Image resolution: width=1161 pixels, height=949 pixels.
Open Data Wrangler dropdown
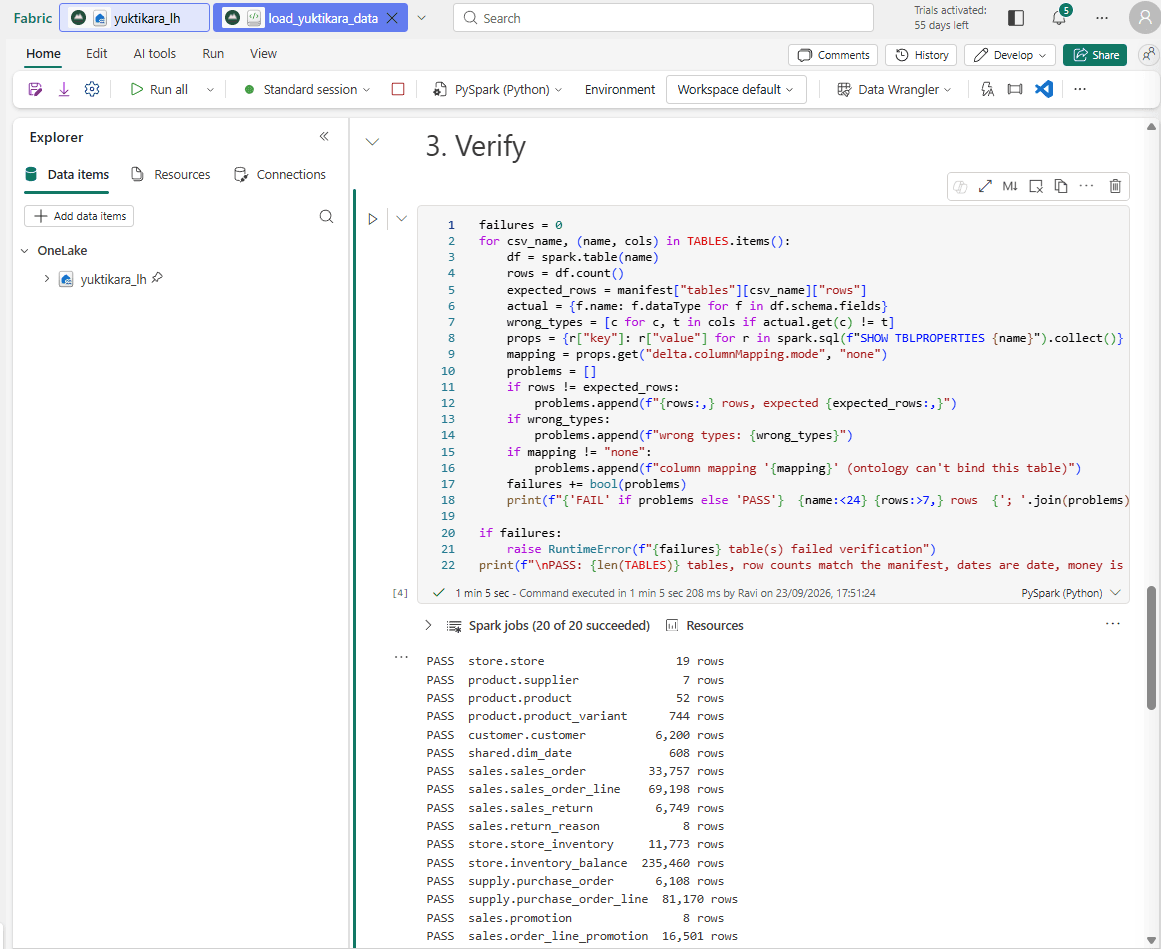[x=894, y=90]
